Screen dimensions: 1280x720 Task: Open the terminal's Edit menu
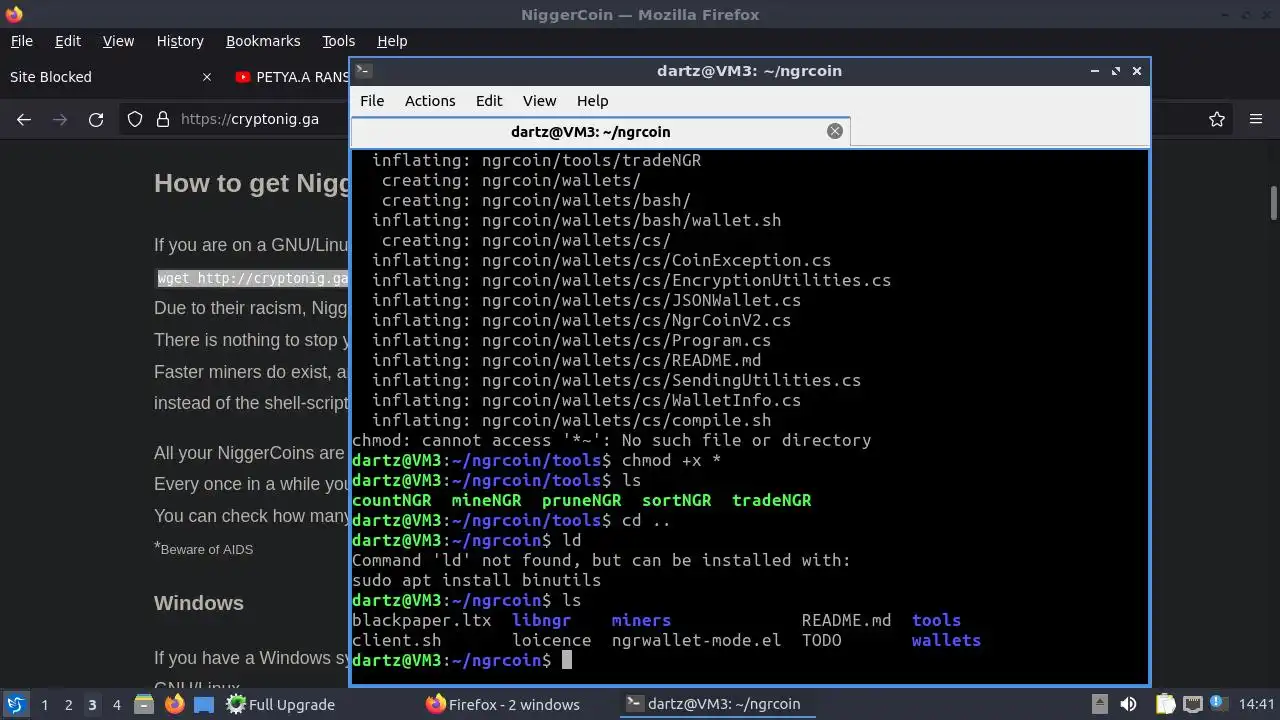click(x=489, y=101)
